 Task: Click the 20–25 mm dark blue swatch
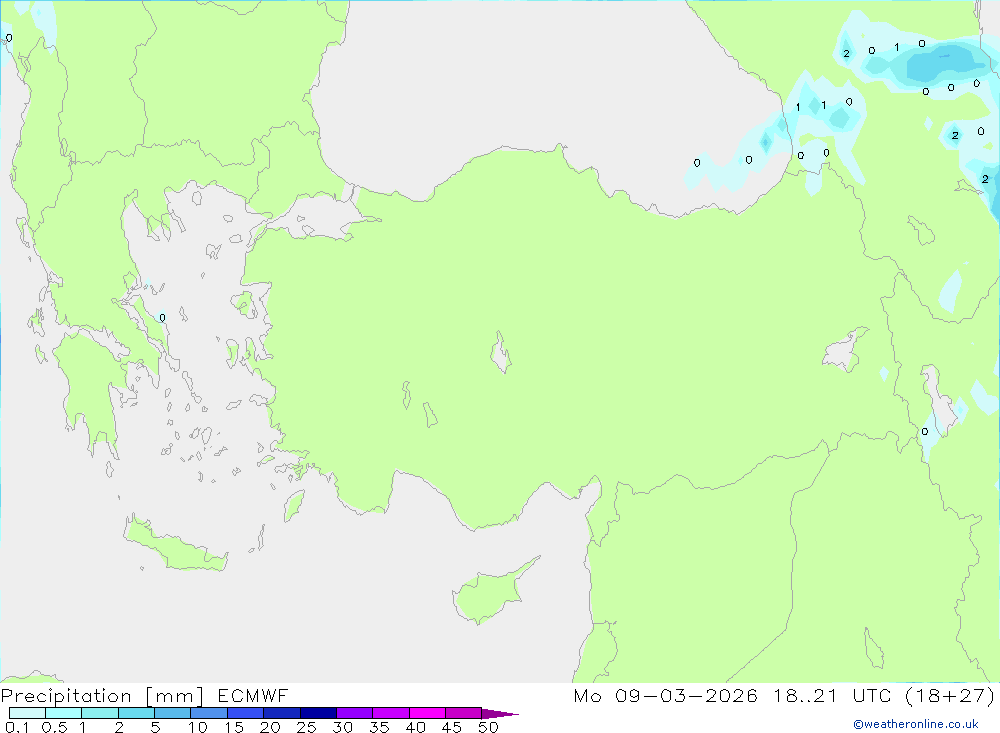(282, 713)
